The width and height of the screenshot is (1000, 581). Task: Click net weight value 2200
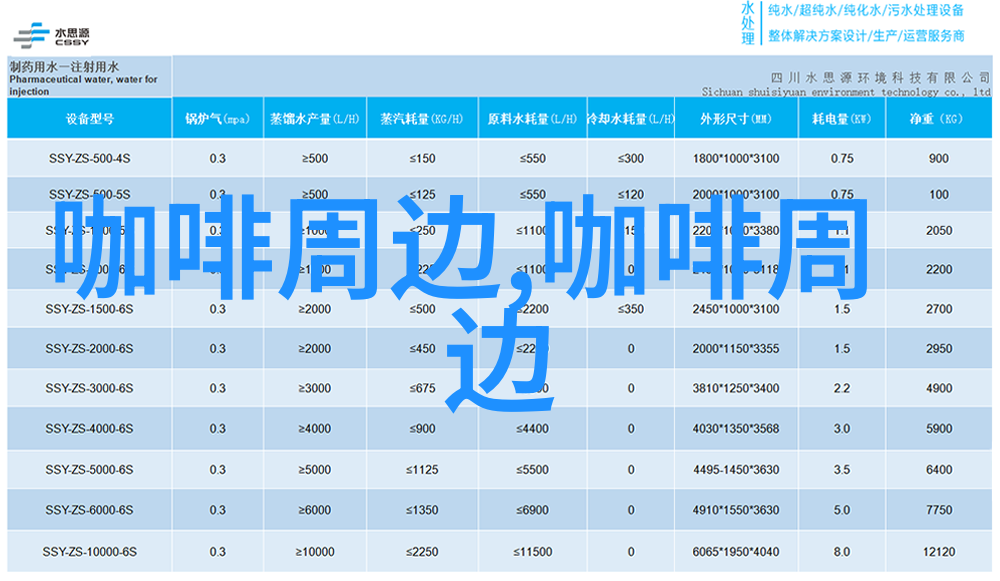tap(939, 270)
